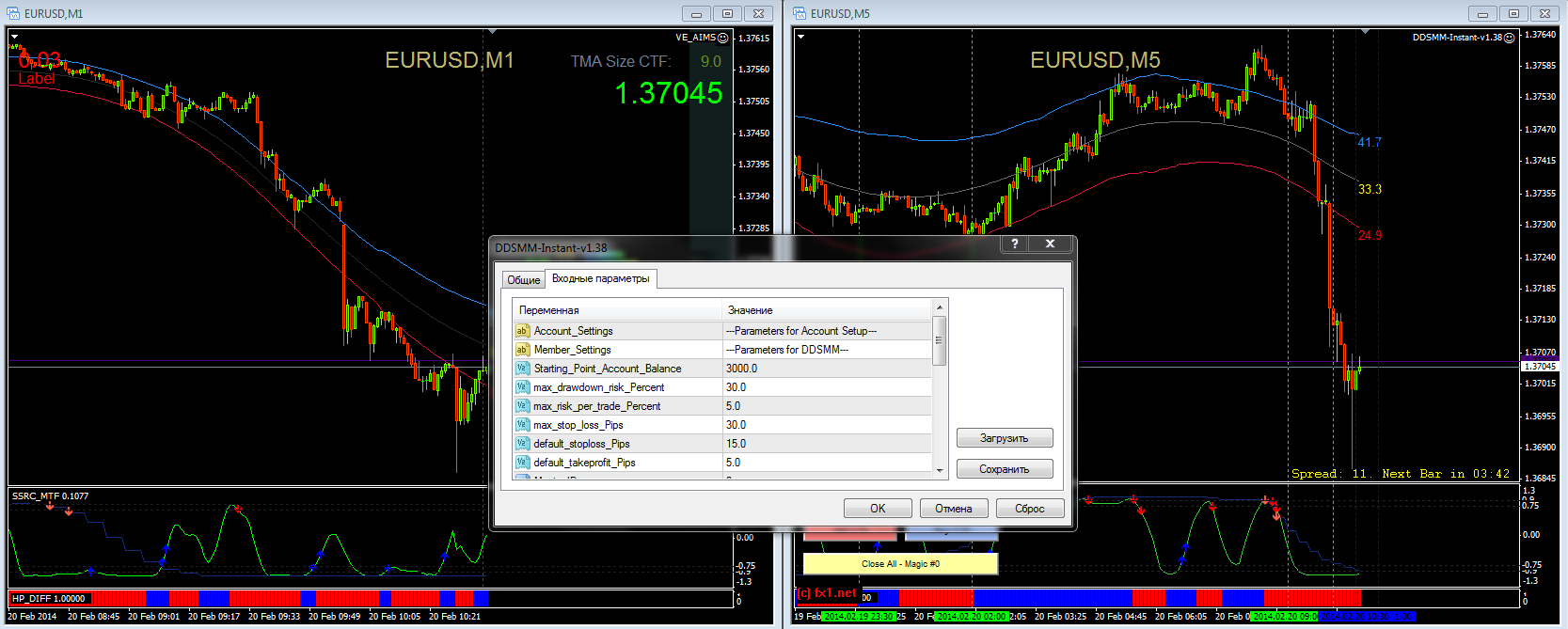Click the icon beside Starting_Point_Account_Balance
The height and width of the screenshot is (629, 1568).
[x=522, y=369]
